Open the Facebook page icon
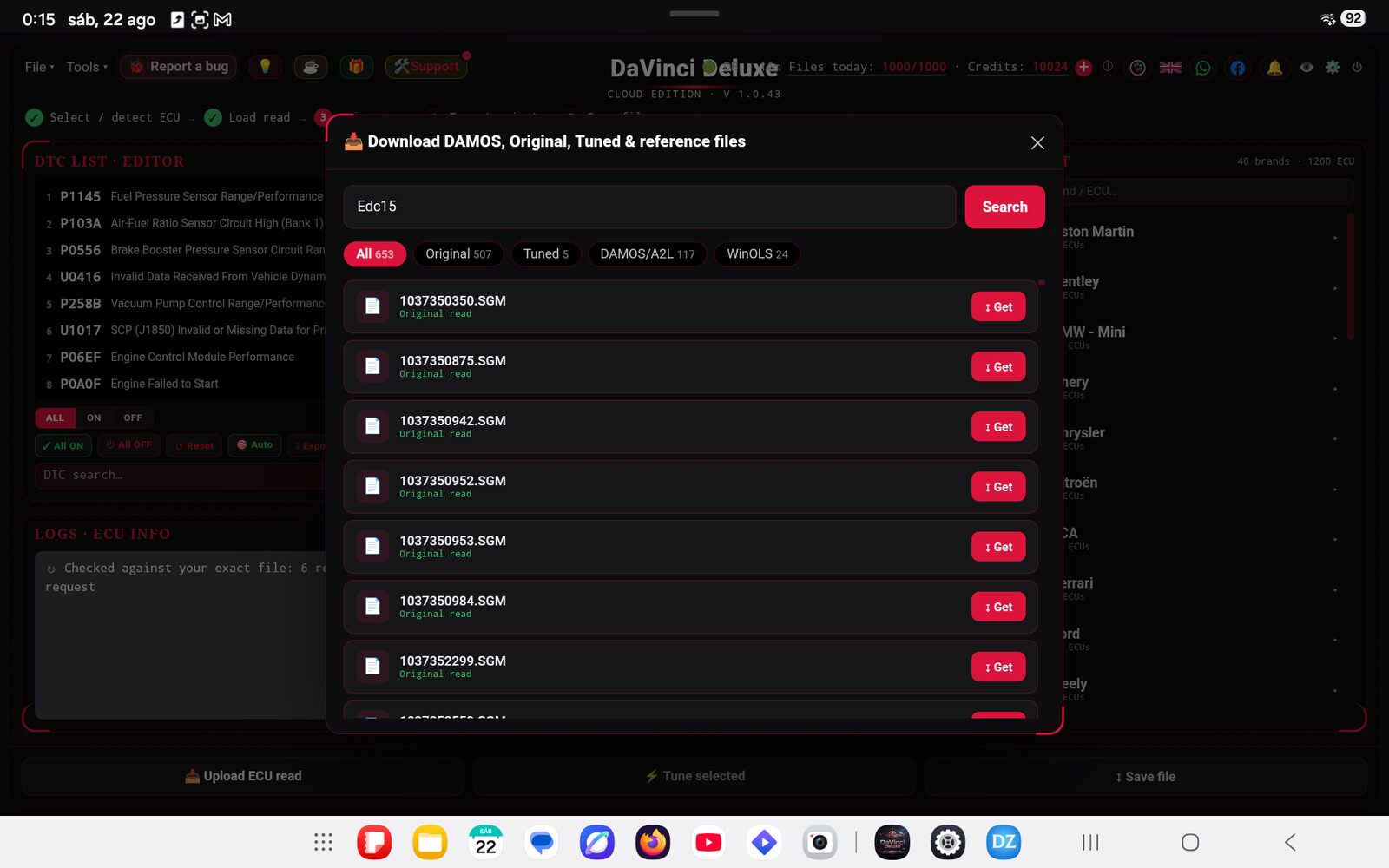Screen dimensions: 1389x868 tap(1238, 67)
